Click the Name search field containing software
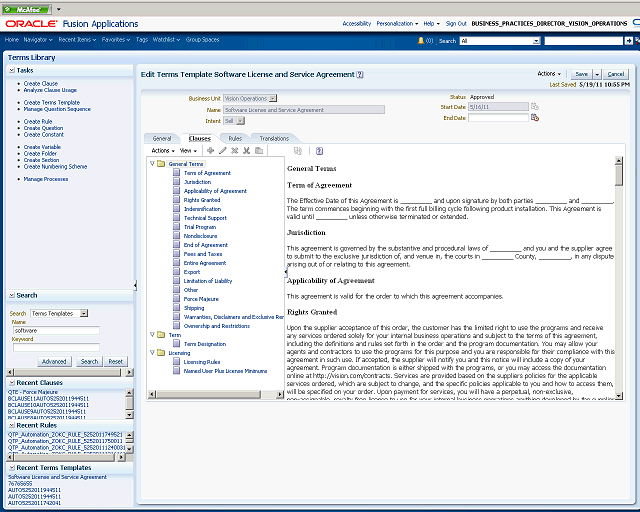Viewport: 640px width, 512px height. (56, 330)
